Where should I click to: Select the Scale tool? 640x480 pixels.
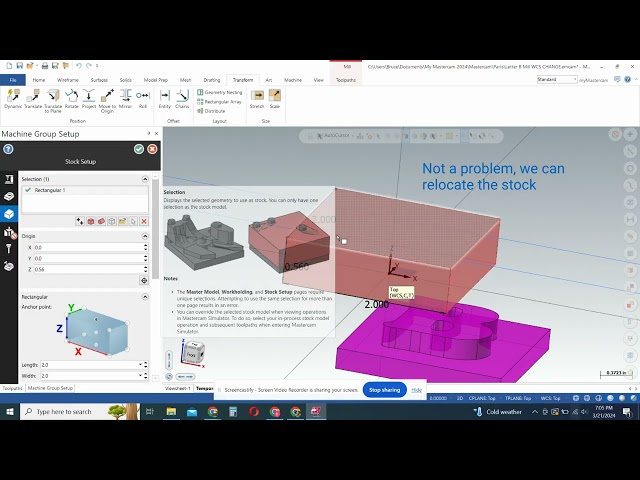click(275, 99)
